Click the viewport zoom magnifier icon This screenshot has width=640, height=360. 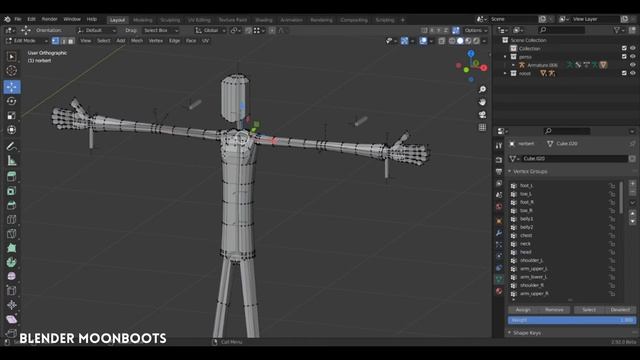click(482, 89)
